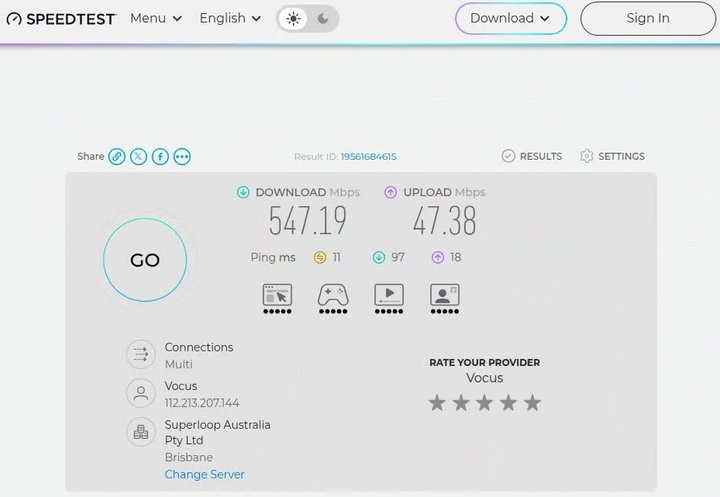Click the idle ping yellow icon
Viewport: 720px width, 497px height.
point(320,257)
